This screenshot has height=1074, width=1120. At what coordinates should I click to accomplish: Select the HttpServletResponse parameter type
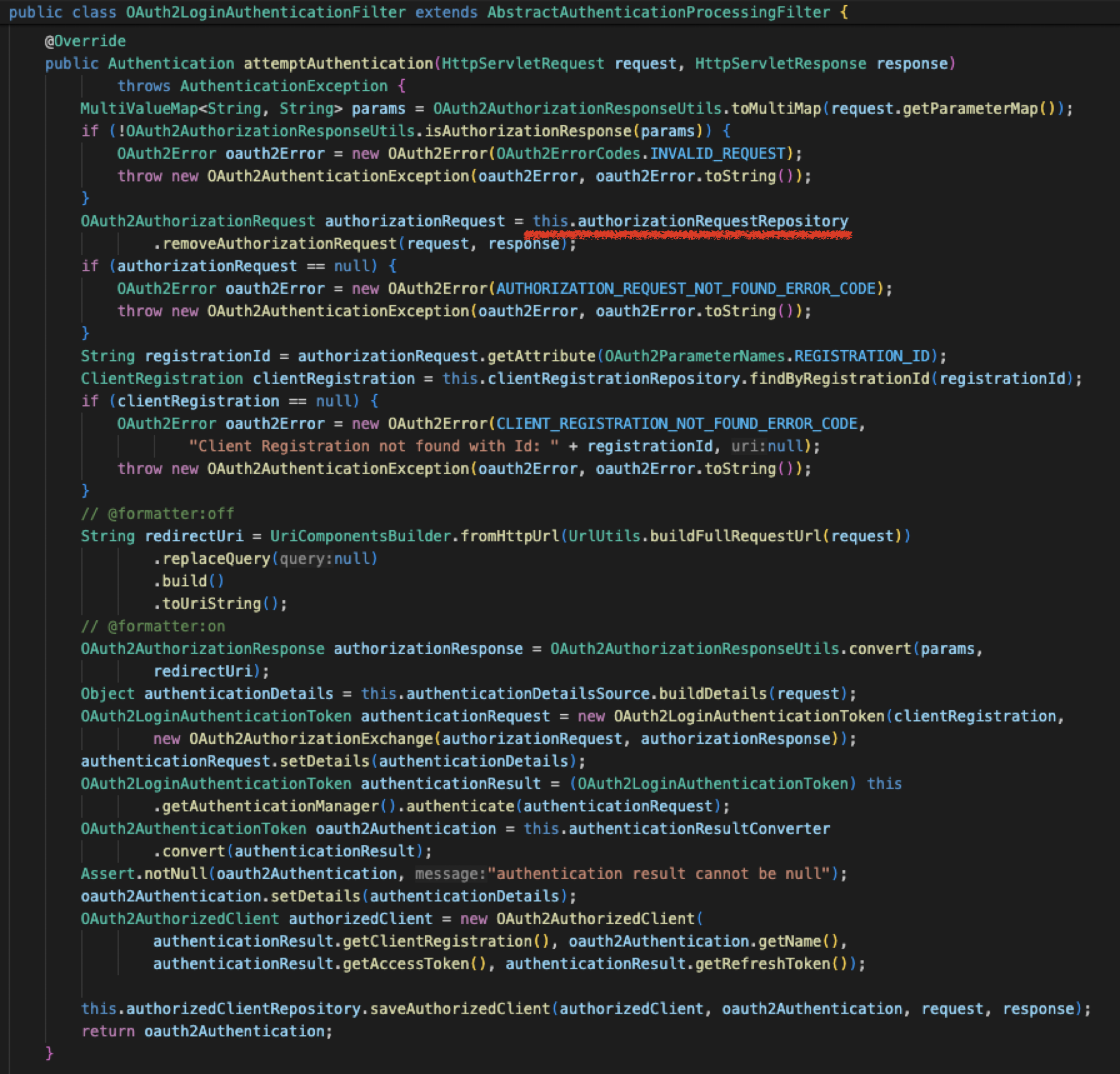781,64
